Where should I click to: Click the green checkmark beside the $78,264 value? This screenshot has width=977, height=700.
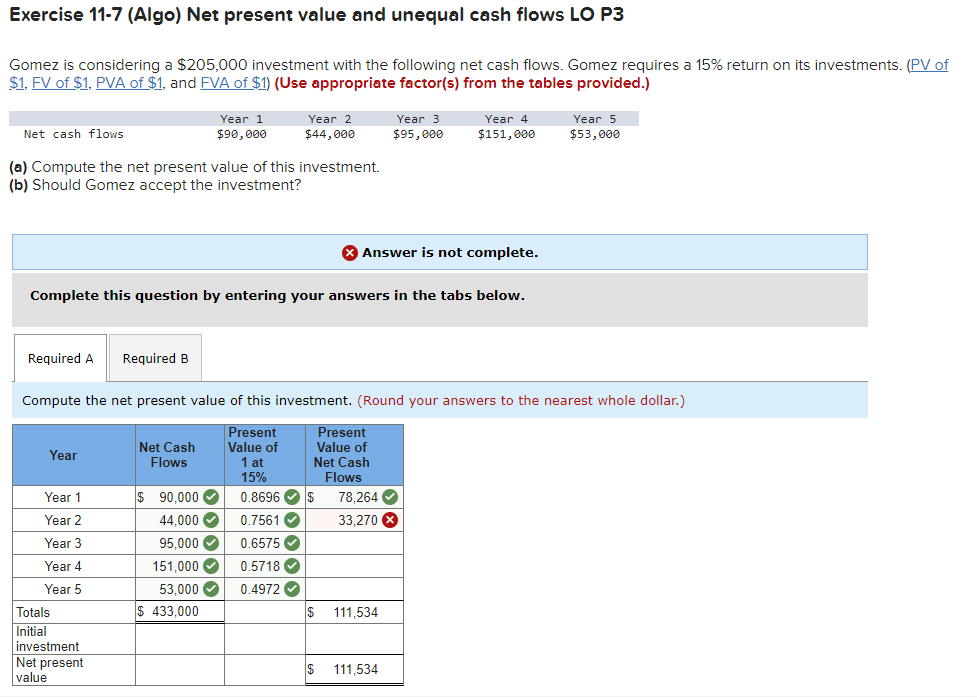(x=388, y=497)
